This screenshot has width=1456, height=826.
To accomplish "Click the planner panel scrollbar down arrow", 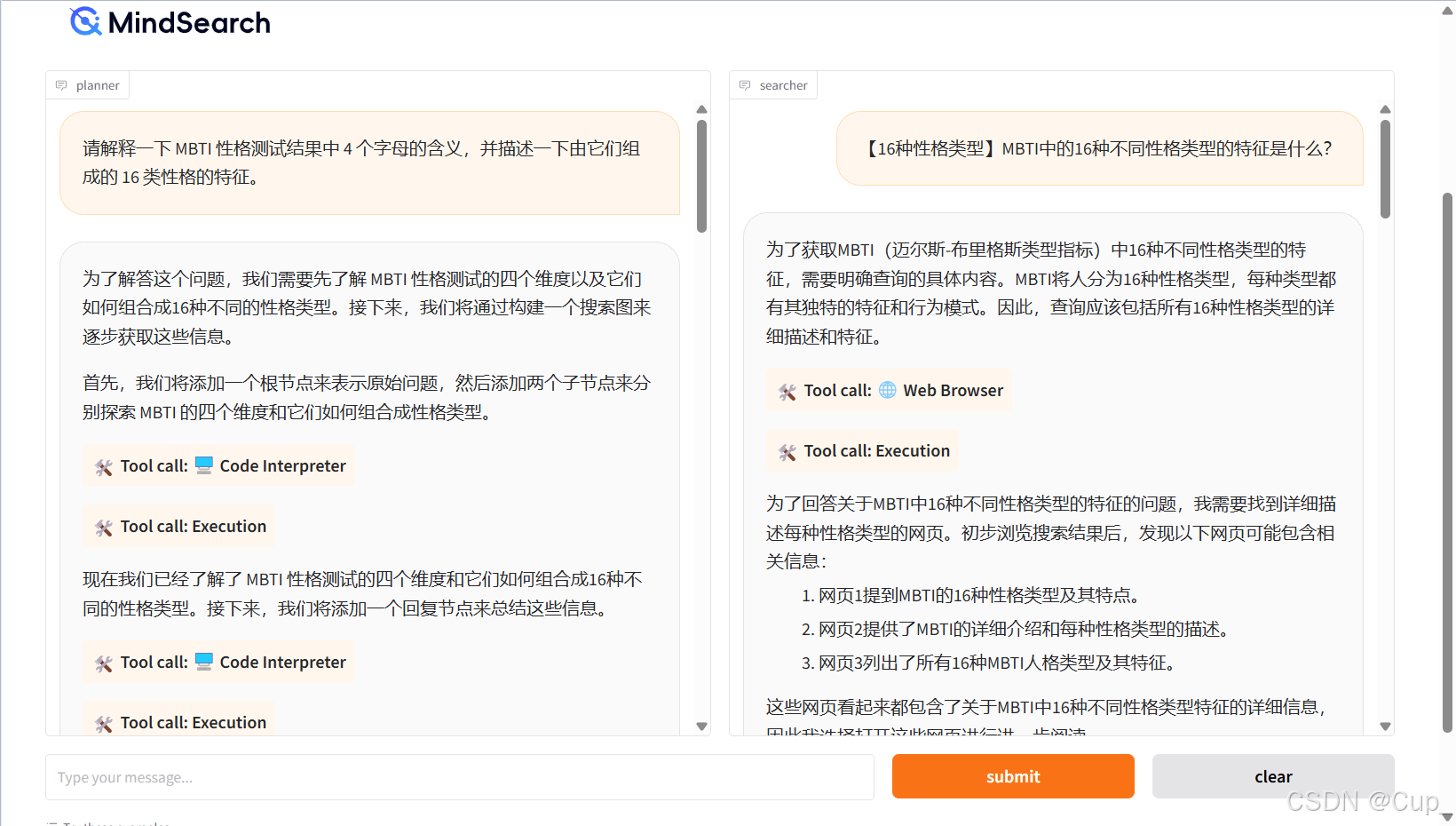I will (701, 727).
